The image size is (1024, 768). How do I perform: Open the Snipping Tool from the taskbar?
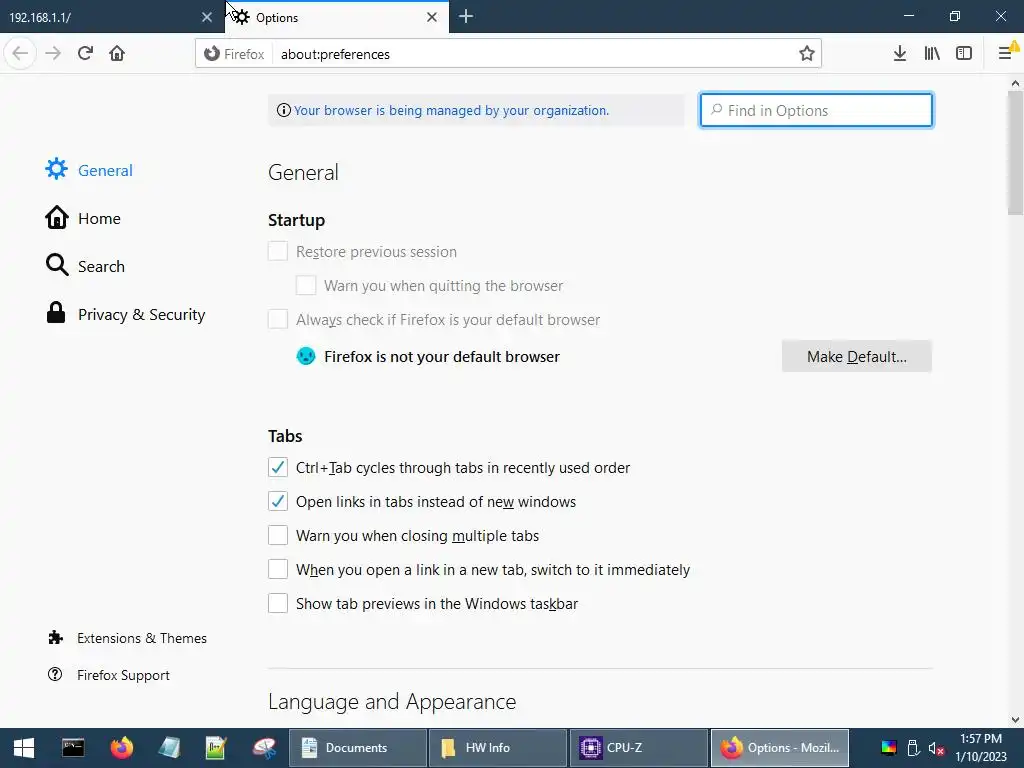[x=264, y=748]
